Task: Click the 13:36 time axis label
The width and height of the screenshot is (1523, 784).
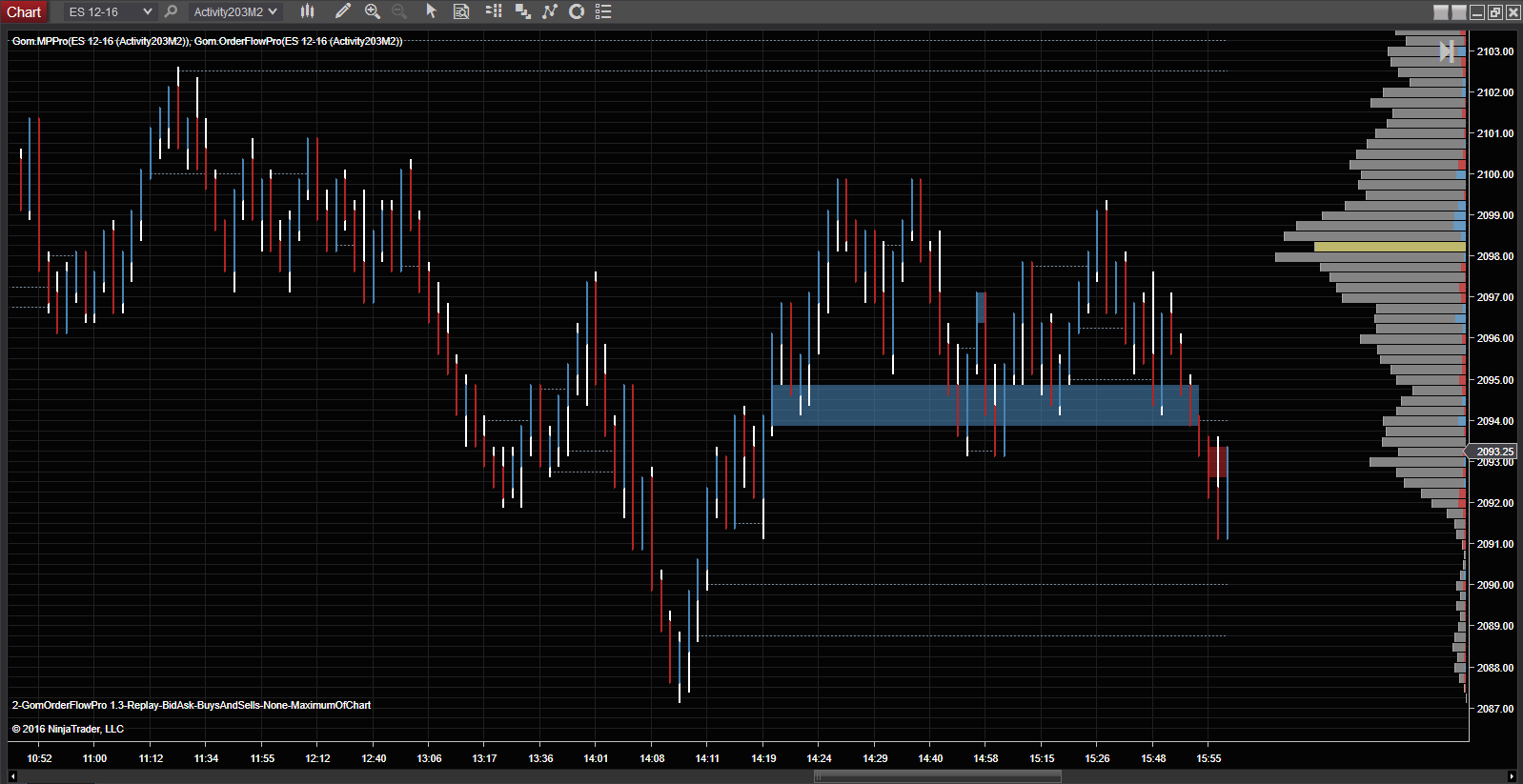Action: click(540, 758)
